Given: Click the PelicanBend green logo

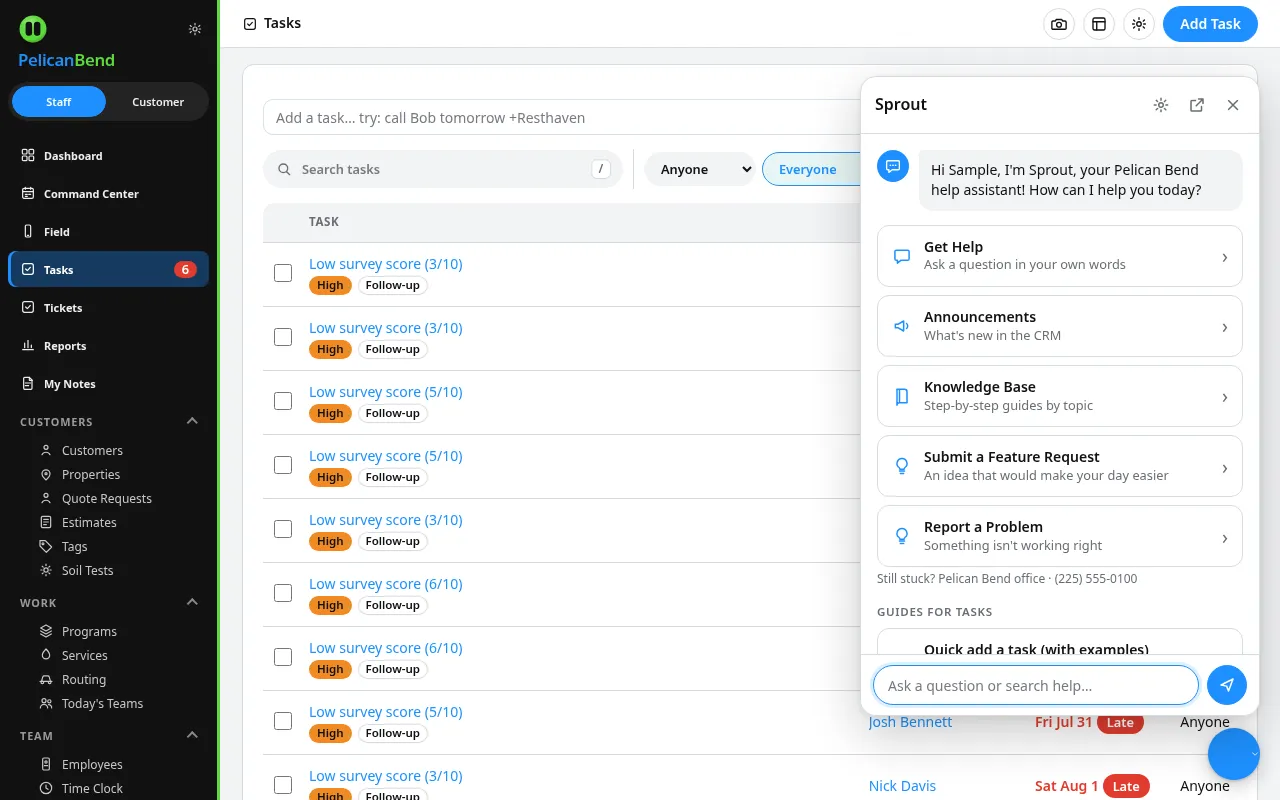Looking at the screenshot, I should point(33,28).
